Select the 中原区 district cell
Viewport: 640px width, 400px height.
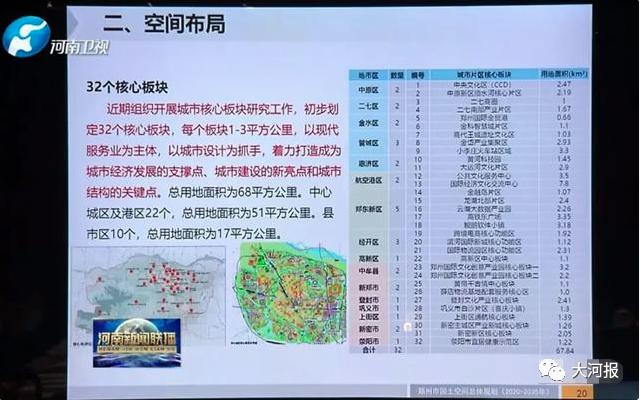pos(369,89)
